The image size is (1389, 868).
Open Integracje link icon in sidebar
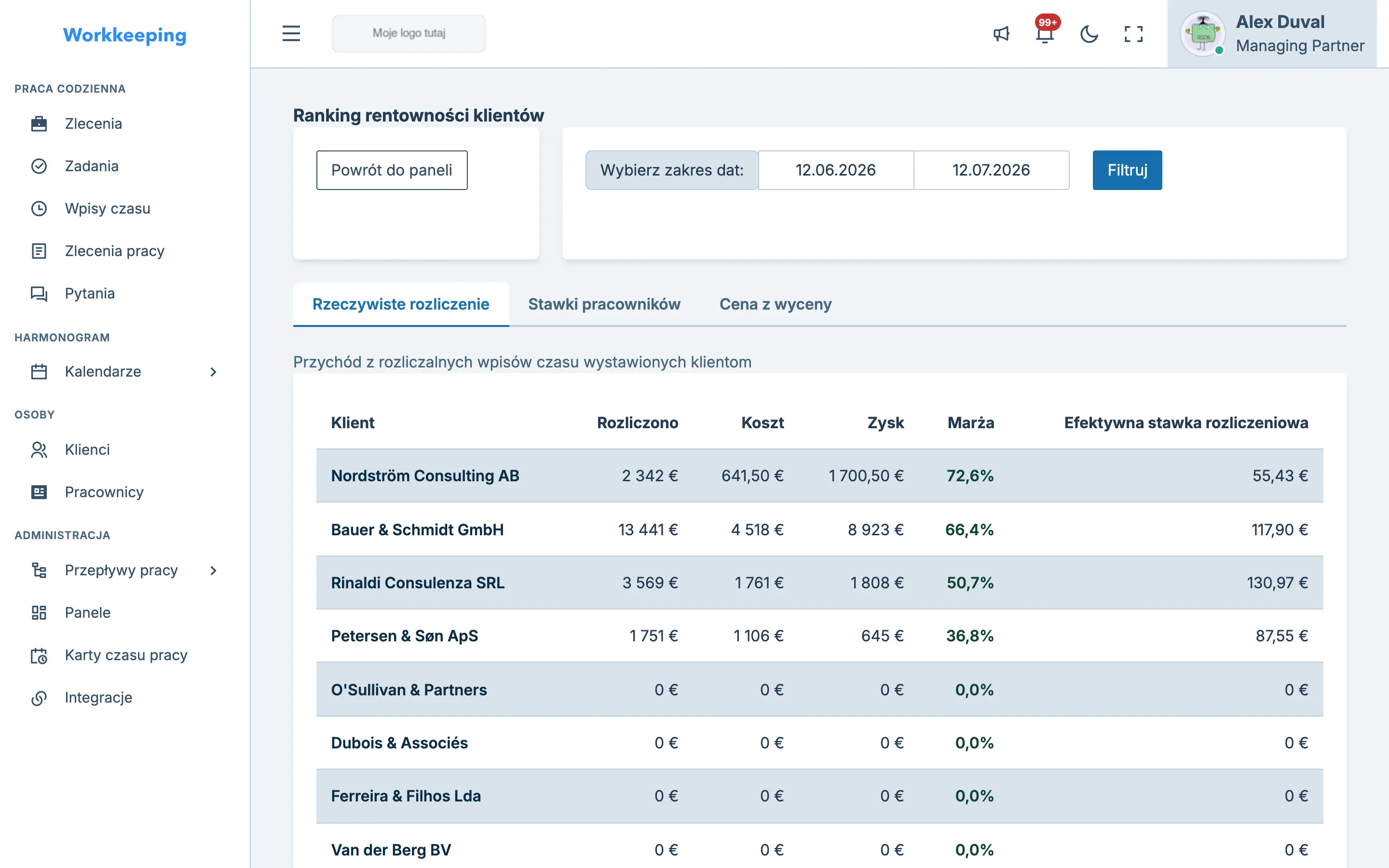(x=39, y=697)
